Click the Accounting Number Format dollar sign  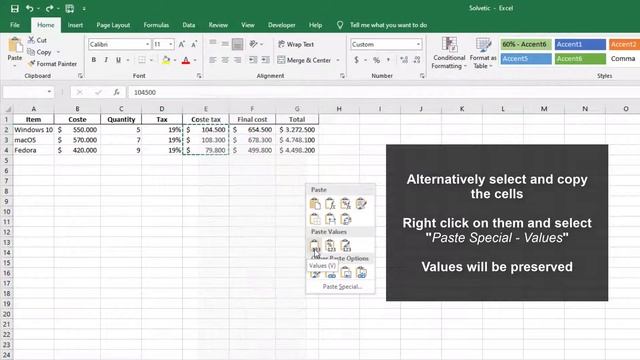[356, 60]
